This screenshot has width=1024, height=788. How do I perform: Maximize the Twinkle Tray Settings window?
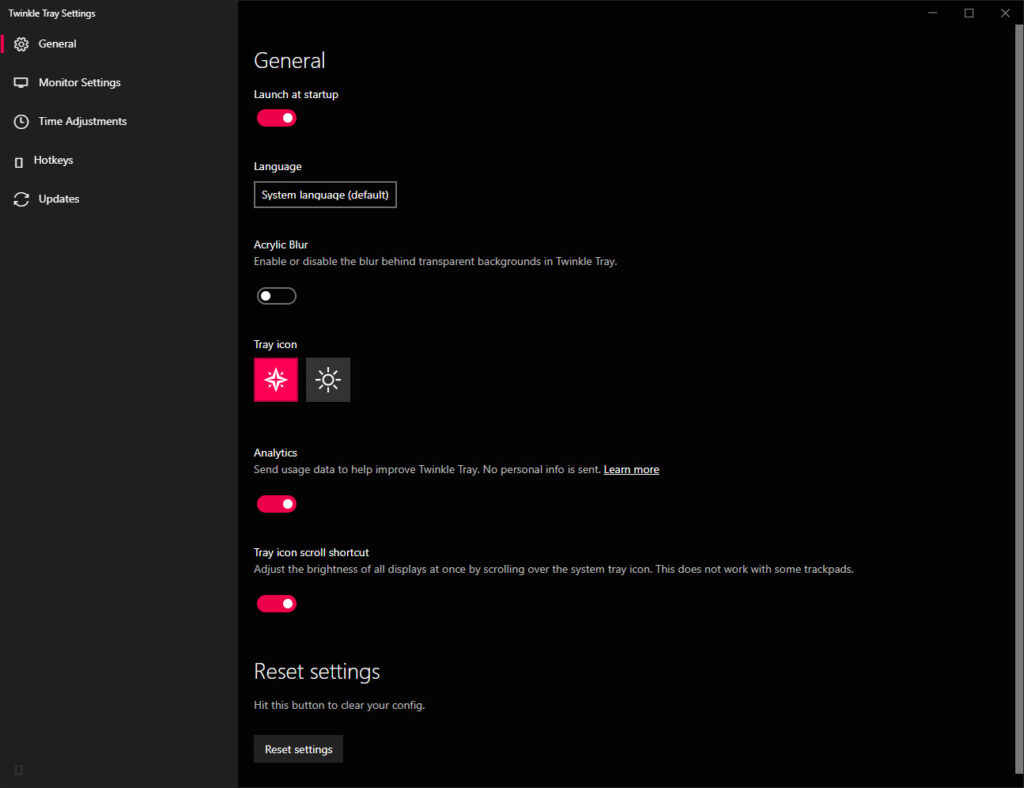(969, 13)
